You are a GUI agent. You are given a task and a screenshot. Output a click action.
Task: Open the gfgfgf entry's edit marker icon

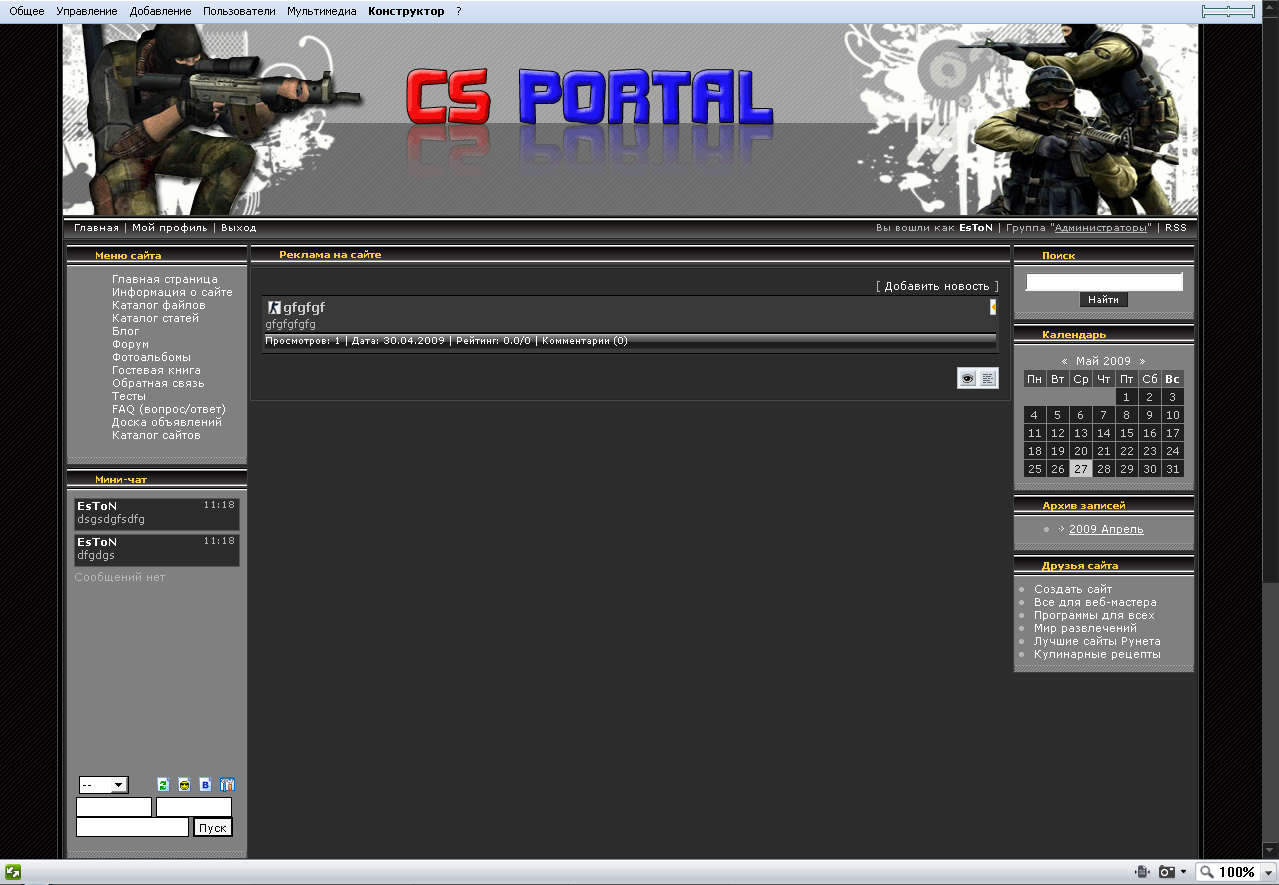[x=993, y=308]
